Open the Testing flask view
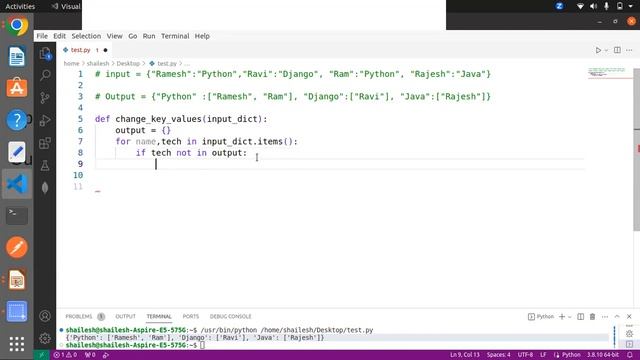The height and width of the screenshot is (360, 640). [45, 165]
